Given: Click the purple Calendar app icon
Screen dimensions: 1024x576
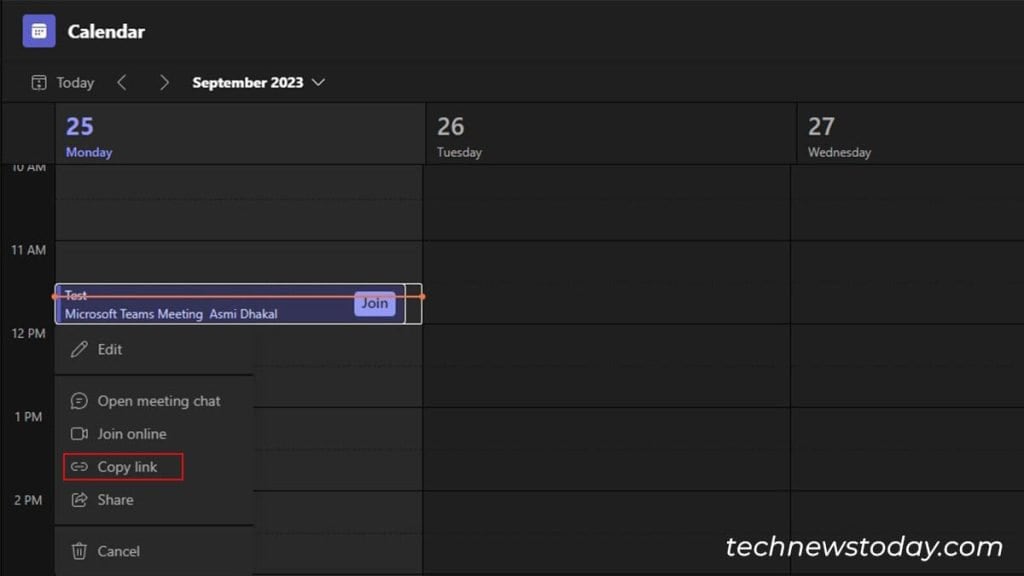Looking at the screenshot, I should 39,31.
